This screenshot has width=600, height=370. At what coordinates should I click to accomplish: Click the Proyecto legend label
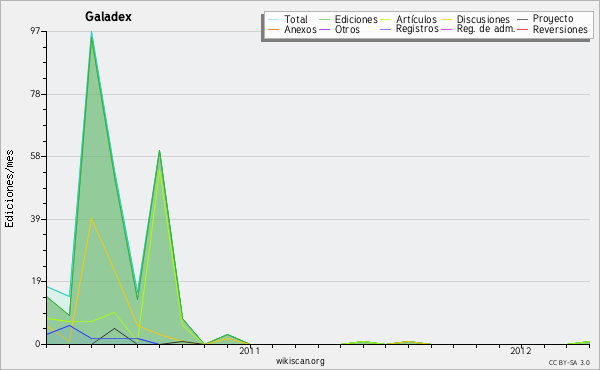tap(553, 19)
